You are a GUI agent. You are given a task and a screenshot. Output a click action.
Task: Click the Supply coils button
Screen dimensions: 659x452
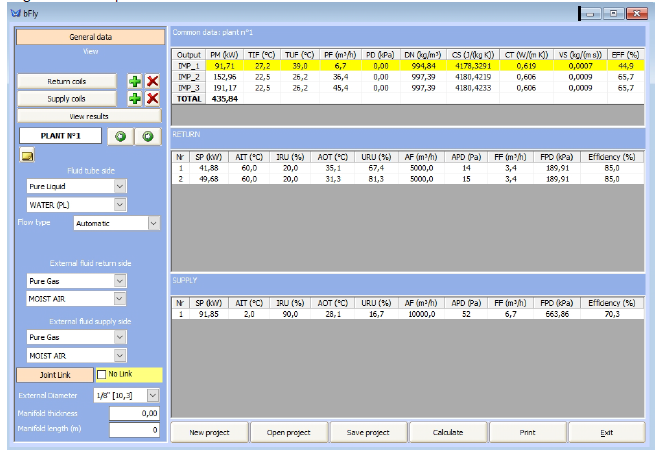pos(67,99)
